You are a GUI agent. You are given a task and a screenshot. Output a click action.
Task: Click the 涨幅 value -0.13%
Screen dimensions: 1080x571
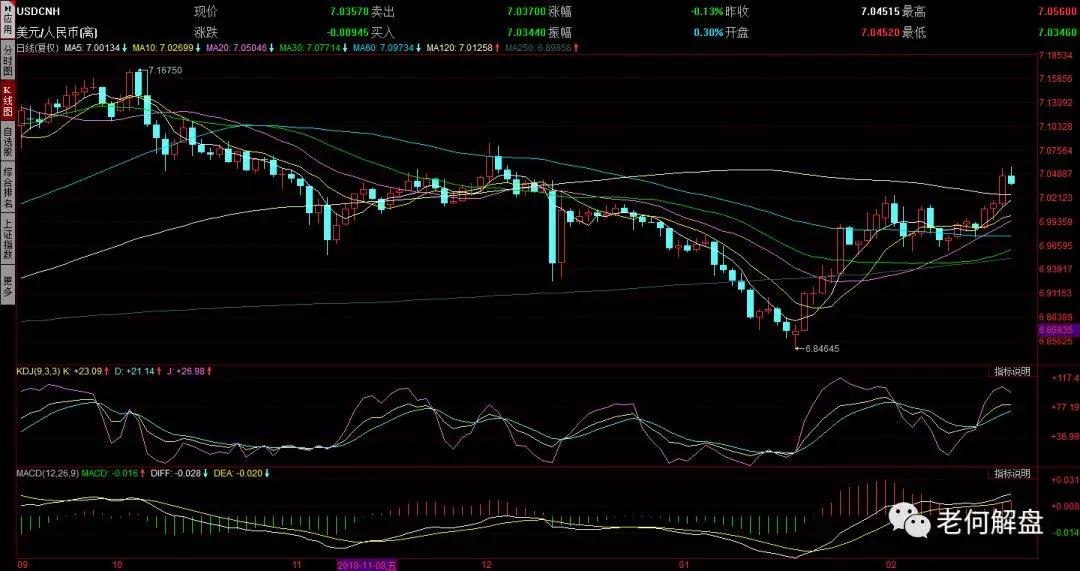[x=706, y=12]
